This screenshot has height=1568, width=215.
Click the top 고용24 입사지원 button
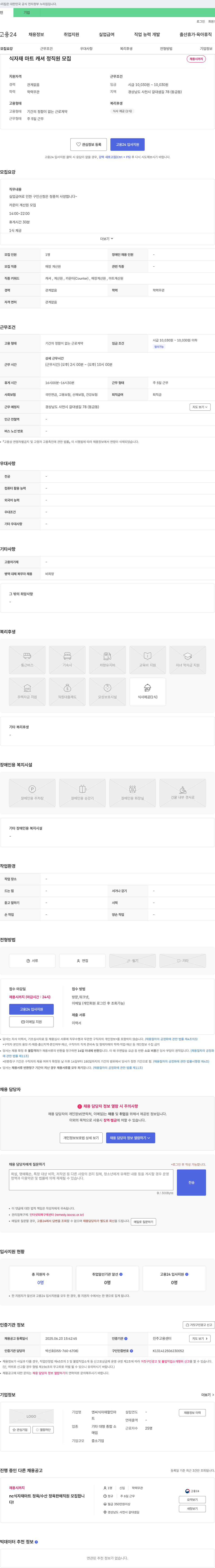[127, 144]
